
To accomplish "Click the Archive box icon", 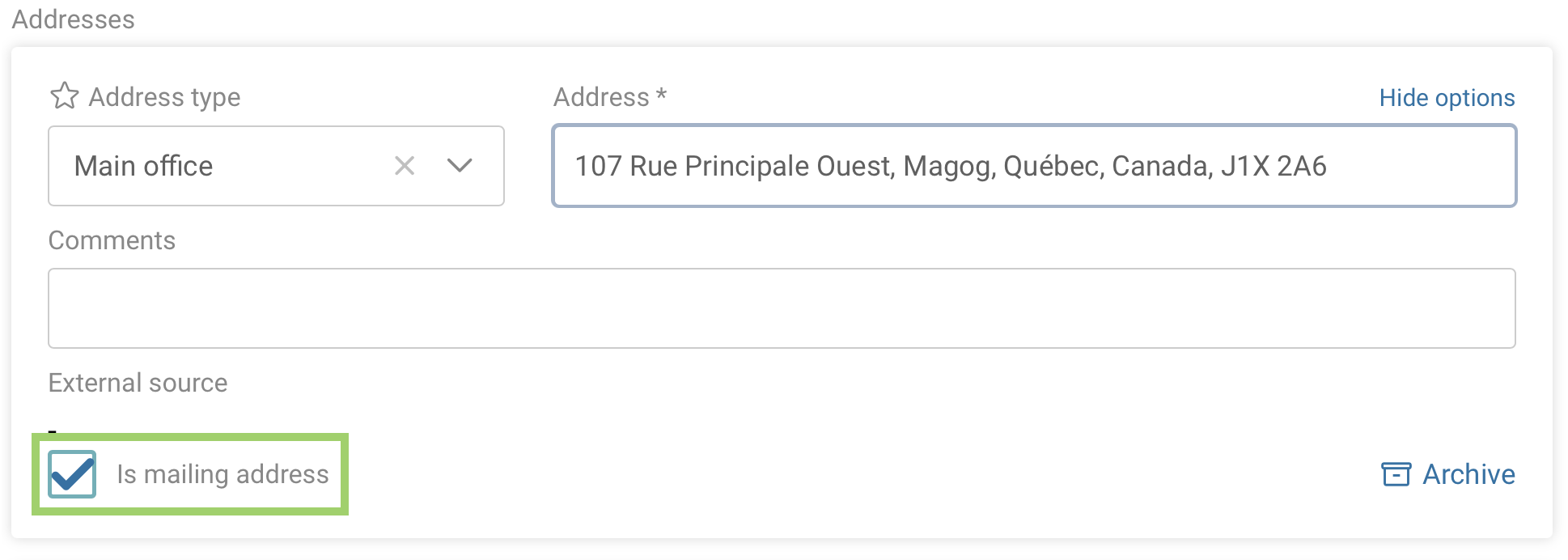I will 1396,474.
